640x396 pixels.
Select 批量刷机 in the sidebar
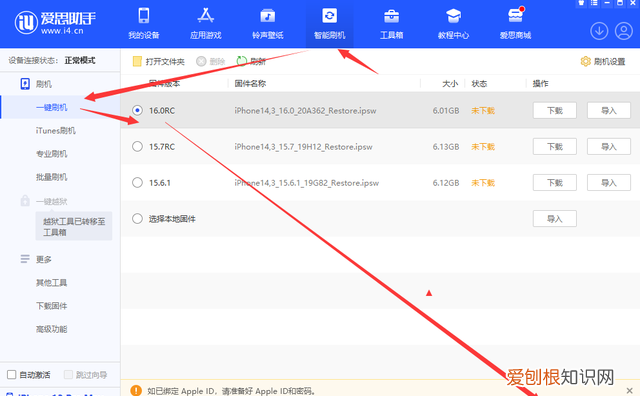click(51, 177)
